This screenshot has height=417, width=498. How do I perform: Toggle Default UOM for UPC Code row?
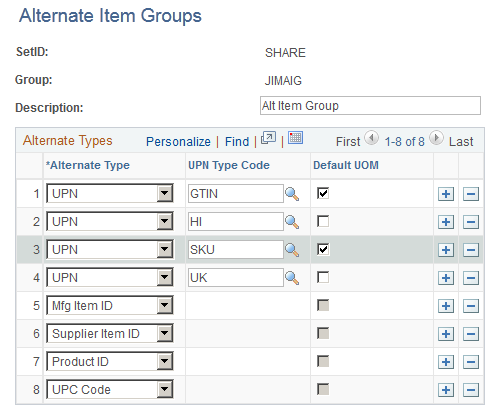(323, 389)
